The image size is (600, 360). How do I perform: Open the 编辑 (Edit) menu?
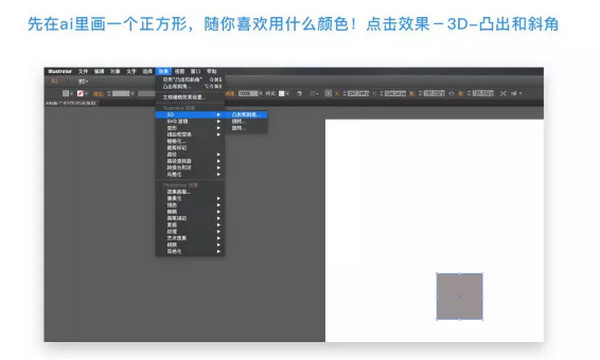click(99, 71)
